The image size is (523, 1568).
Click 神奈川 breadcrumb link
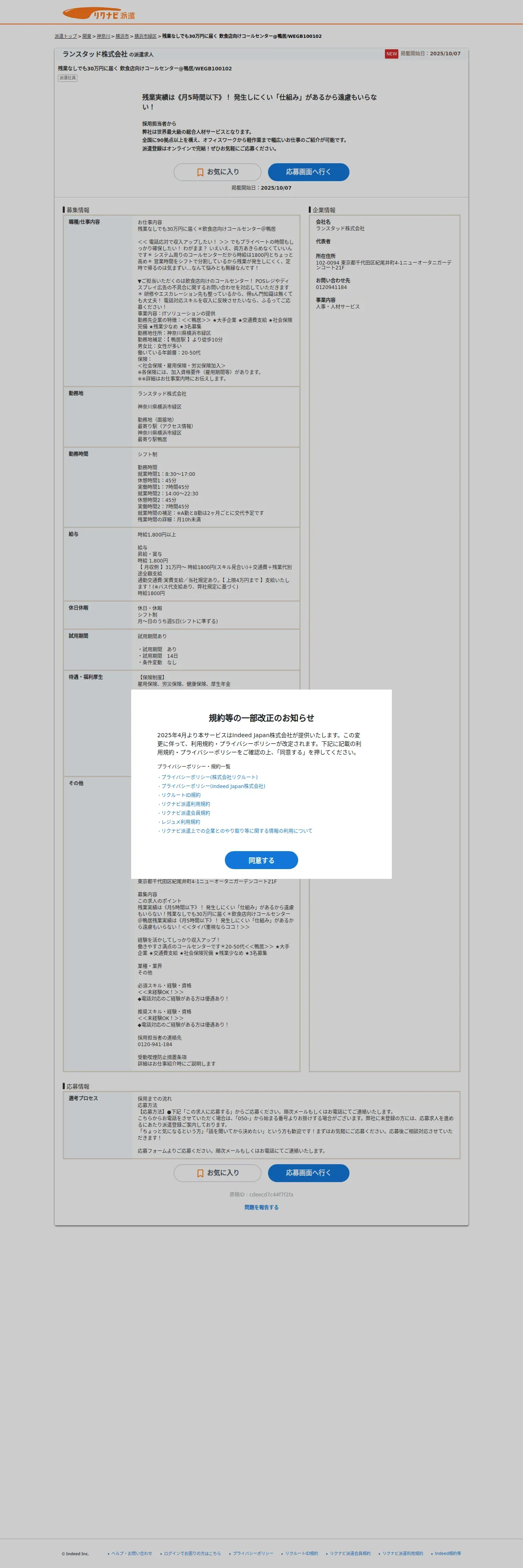pyautogui.click(x=103, y=37)
